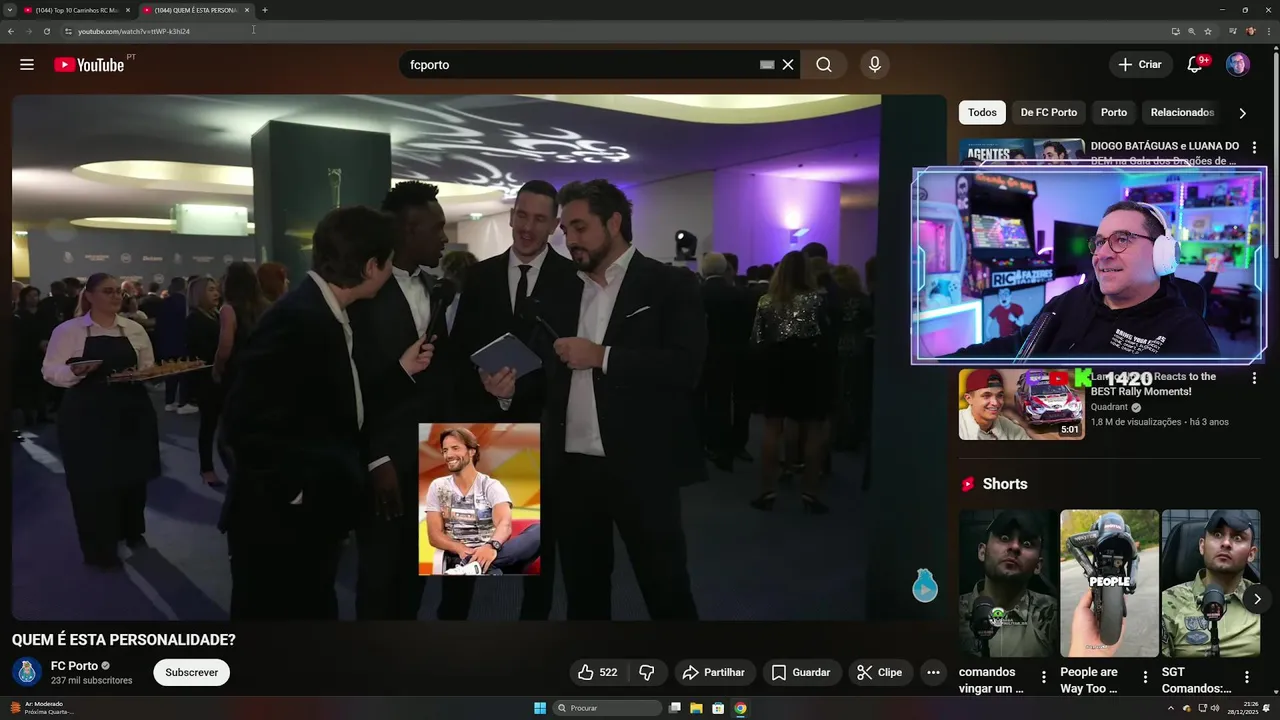Screen dimensions: 1280x720
Task: Open more actions three-dot button under video
Action: click(x=933, y=673)
